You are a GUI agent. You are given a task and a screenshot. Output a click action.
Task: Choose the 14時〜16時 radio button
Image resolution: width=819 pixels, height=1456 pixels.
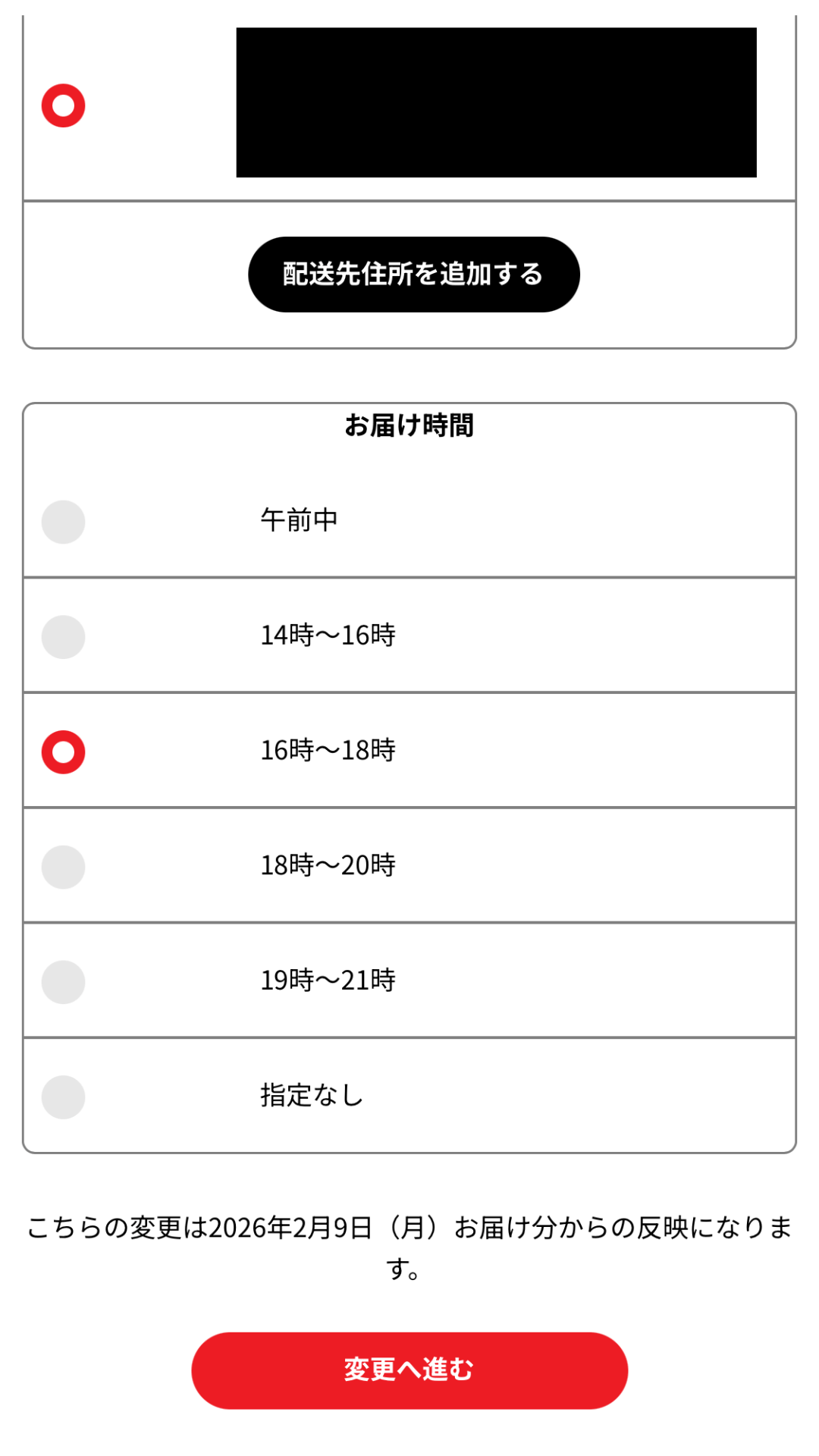(x=63, y=637)
